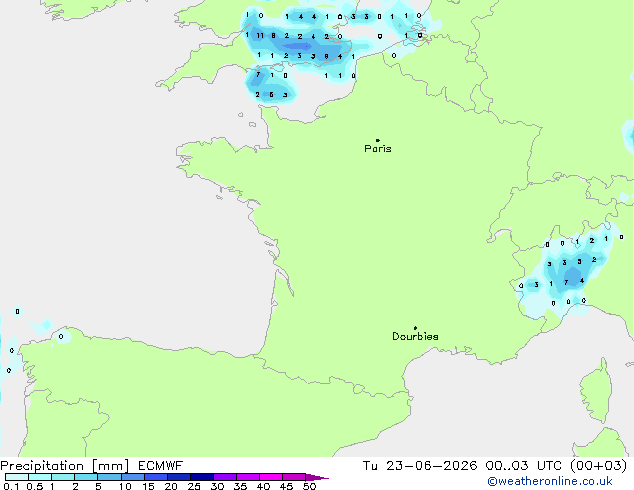Click the legend label '25'

(x=194, y=486)
